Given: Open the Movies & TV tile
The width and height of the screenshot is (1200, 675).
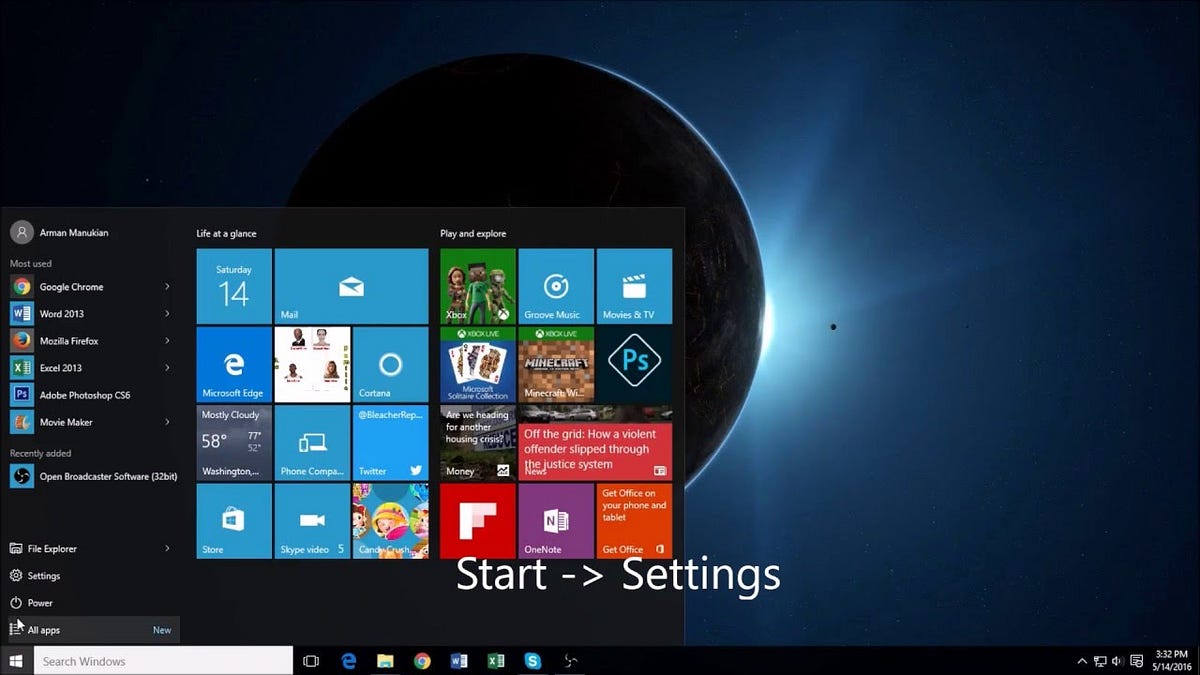Looking at the screenshot, I should coord(634,286).
